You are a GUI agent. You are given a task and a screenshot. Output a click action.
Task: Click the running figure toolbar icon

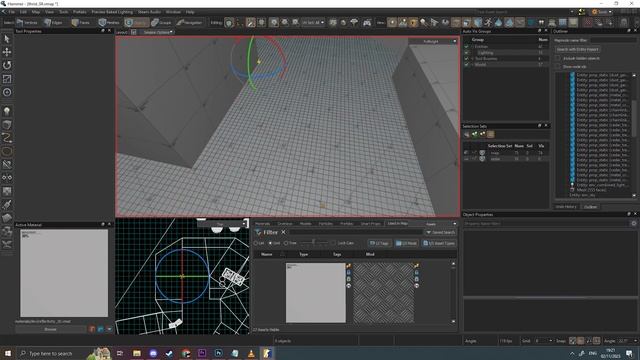click(x=488, y=22)
